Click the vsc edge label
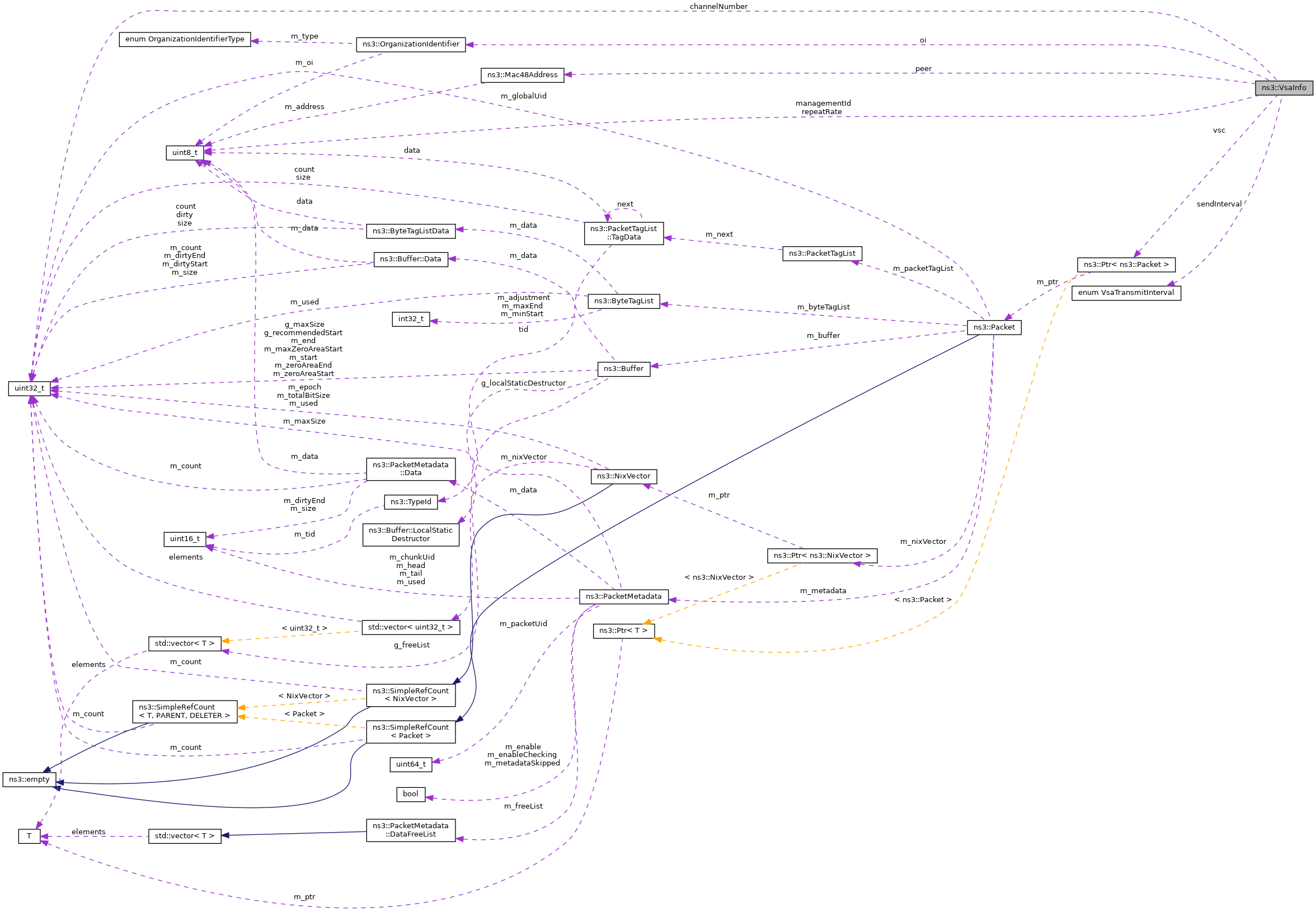The image size is (1316, 911). [1219, 131]
